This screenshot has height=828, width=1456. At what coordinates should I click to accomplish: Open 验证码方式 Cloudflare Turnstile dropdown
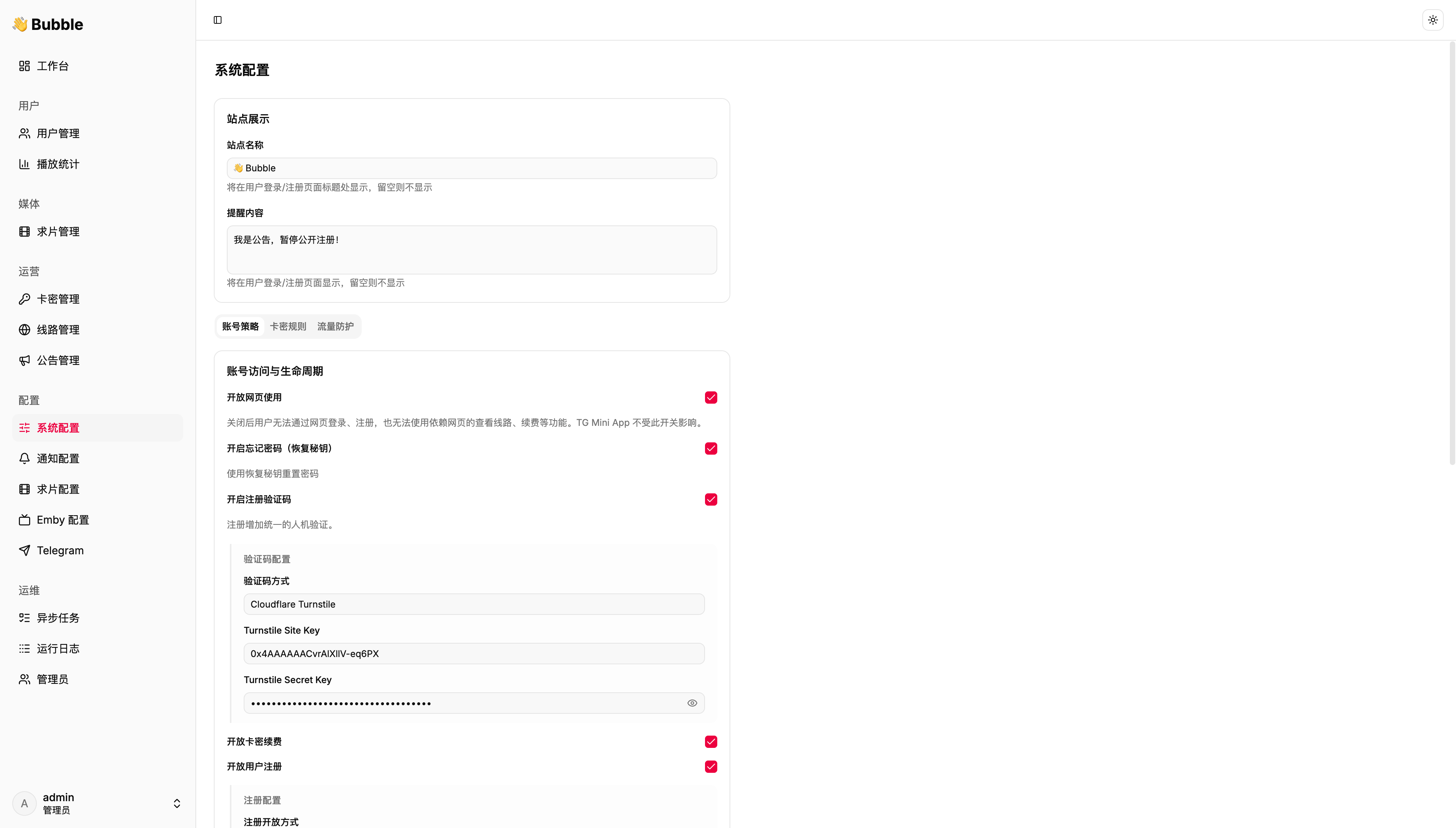coord(474,604)
